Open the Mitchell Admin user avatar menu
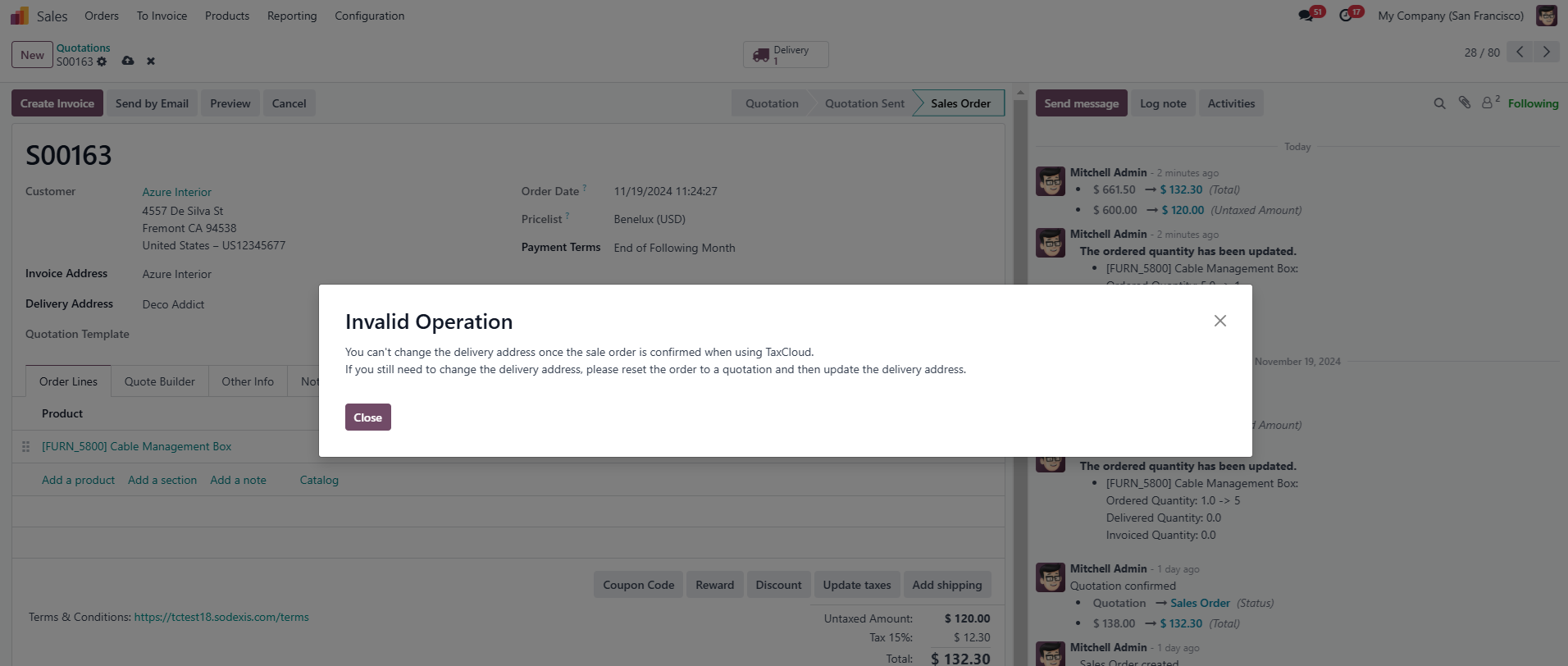The width and height of the screenshot is (1568, 666). click(x=1547, y=16)
